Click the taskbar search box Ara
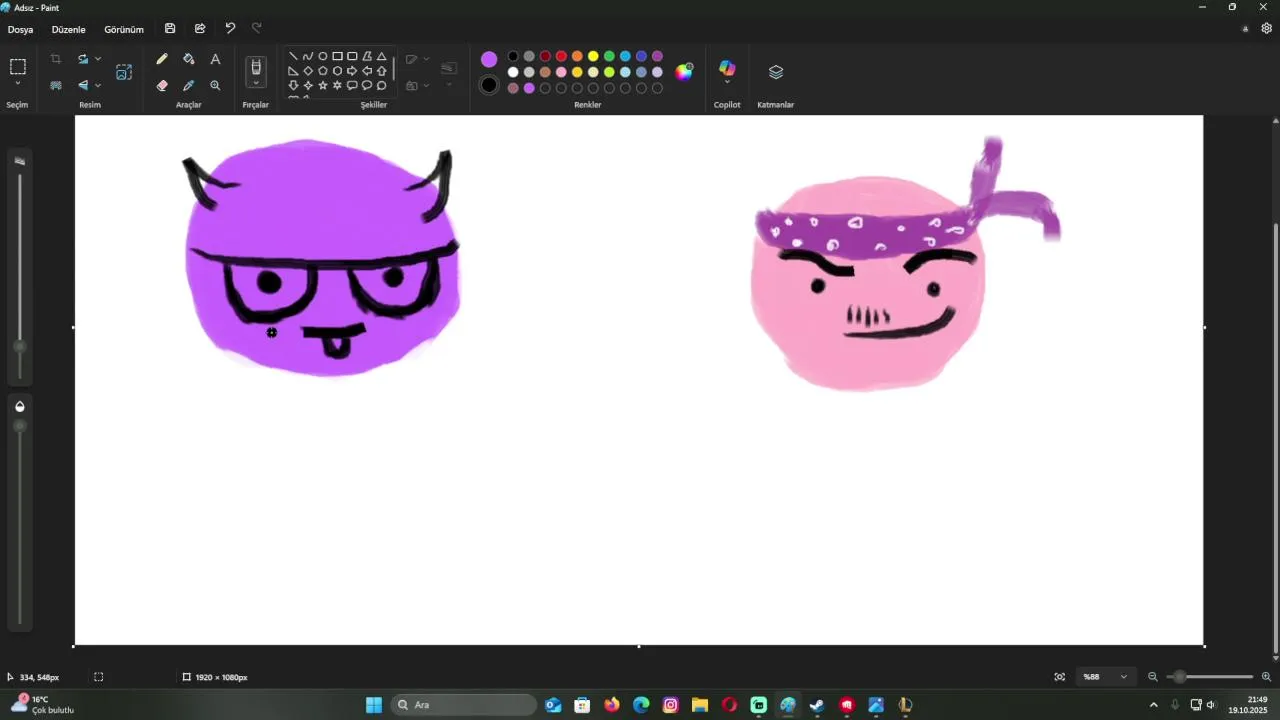 point(464,705)
